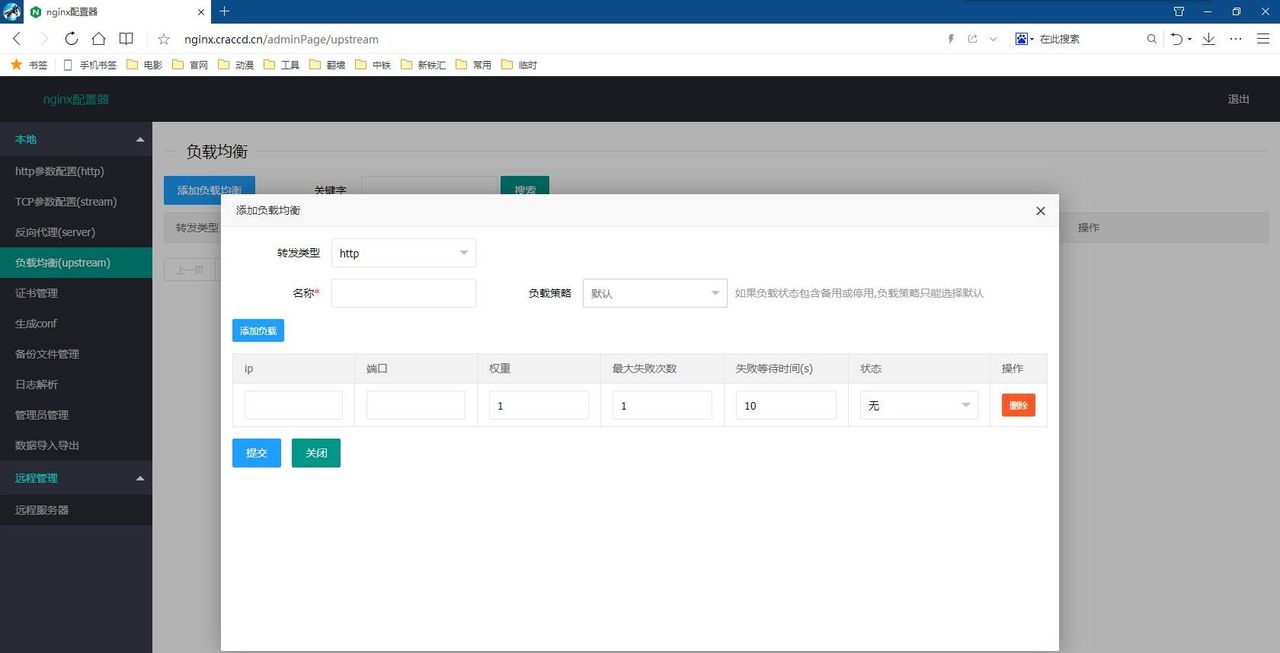Click the orange 删除 delete button
This screenshot has height=653, width=1280.
point(1018,405)
